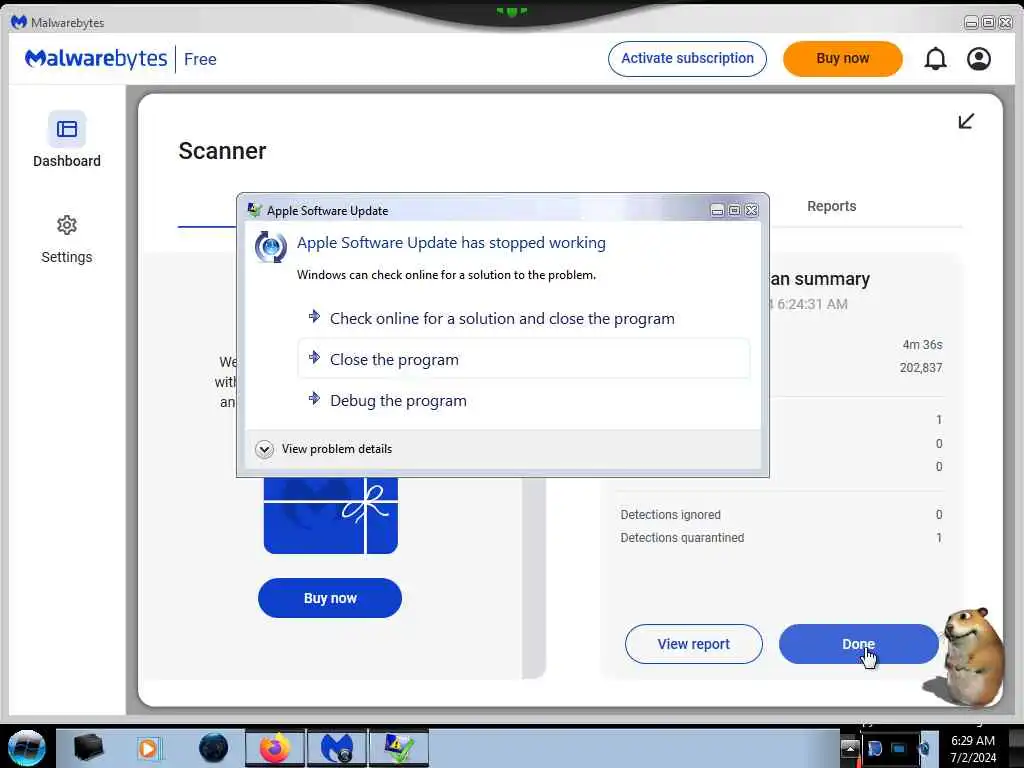Viewport: 1024px width, 768px height.
Task: Open the Windows Start orb
Action: 27,748
